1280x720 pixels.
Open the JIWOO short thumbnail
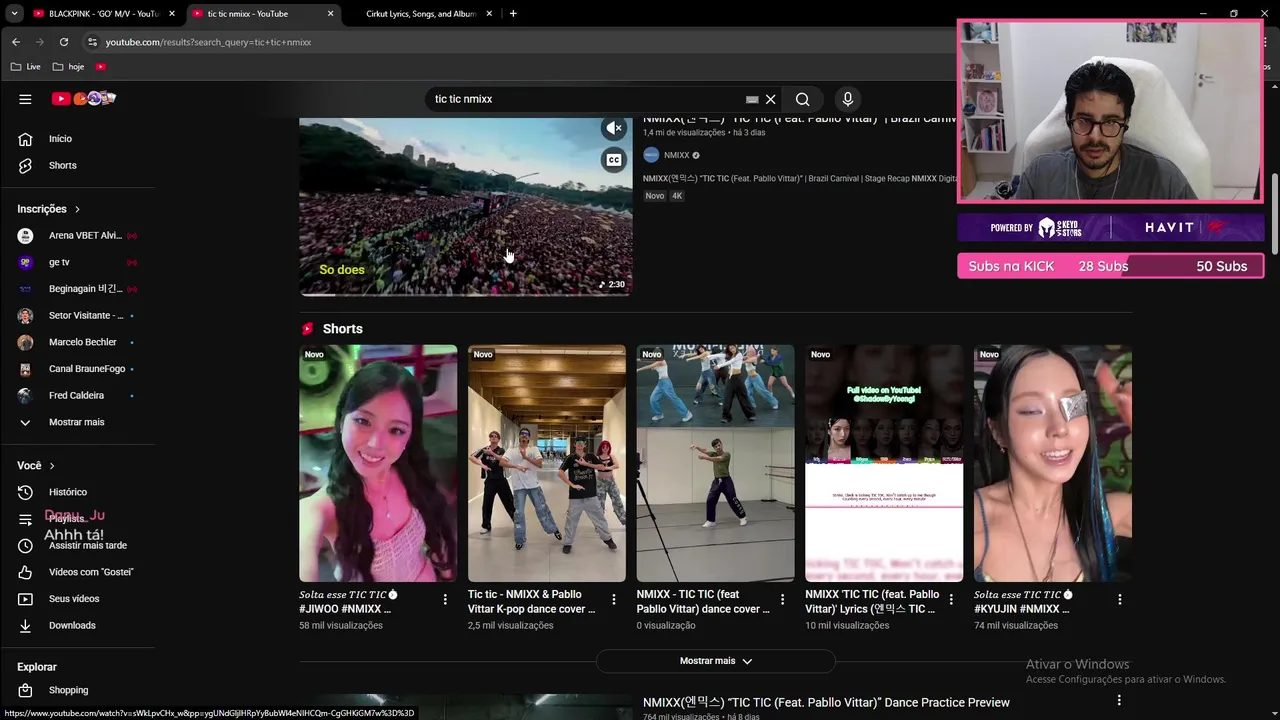click(378, 463)
